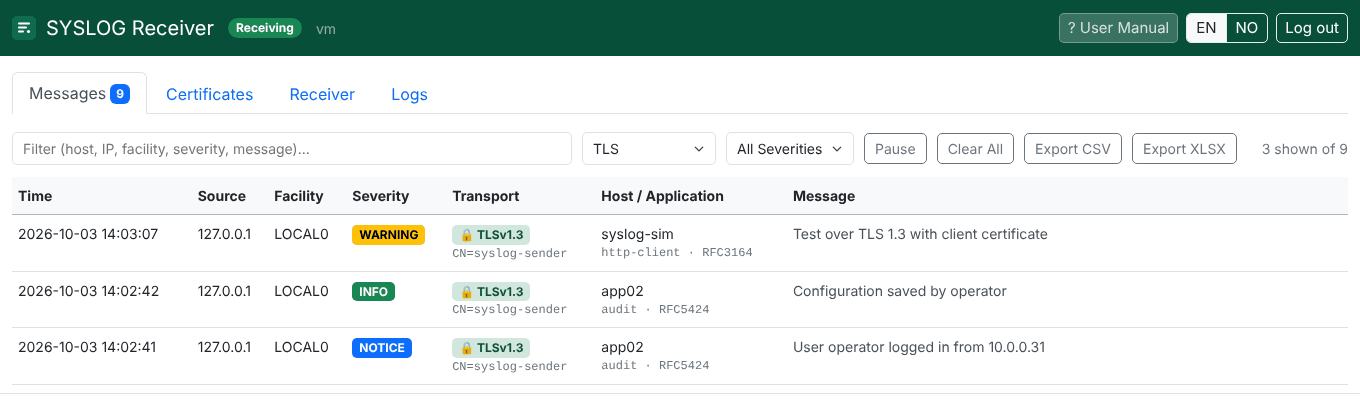Image resolution: width=1360 pixels, height=400 pixels.
Task: Click 'http-client · RFC3164' application text
Action: tap(677, 253)
